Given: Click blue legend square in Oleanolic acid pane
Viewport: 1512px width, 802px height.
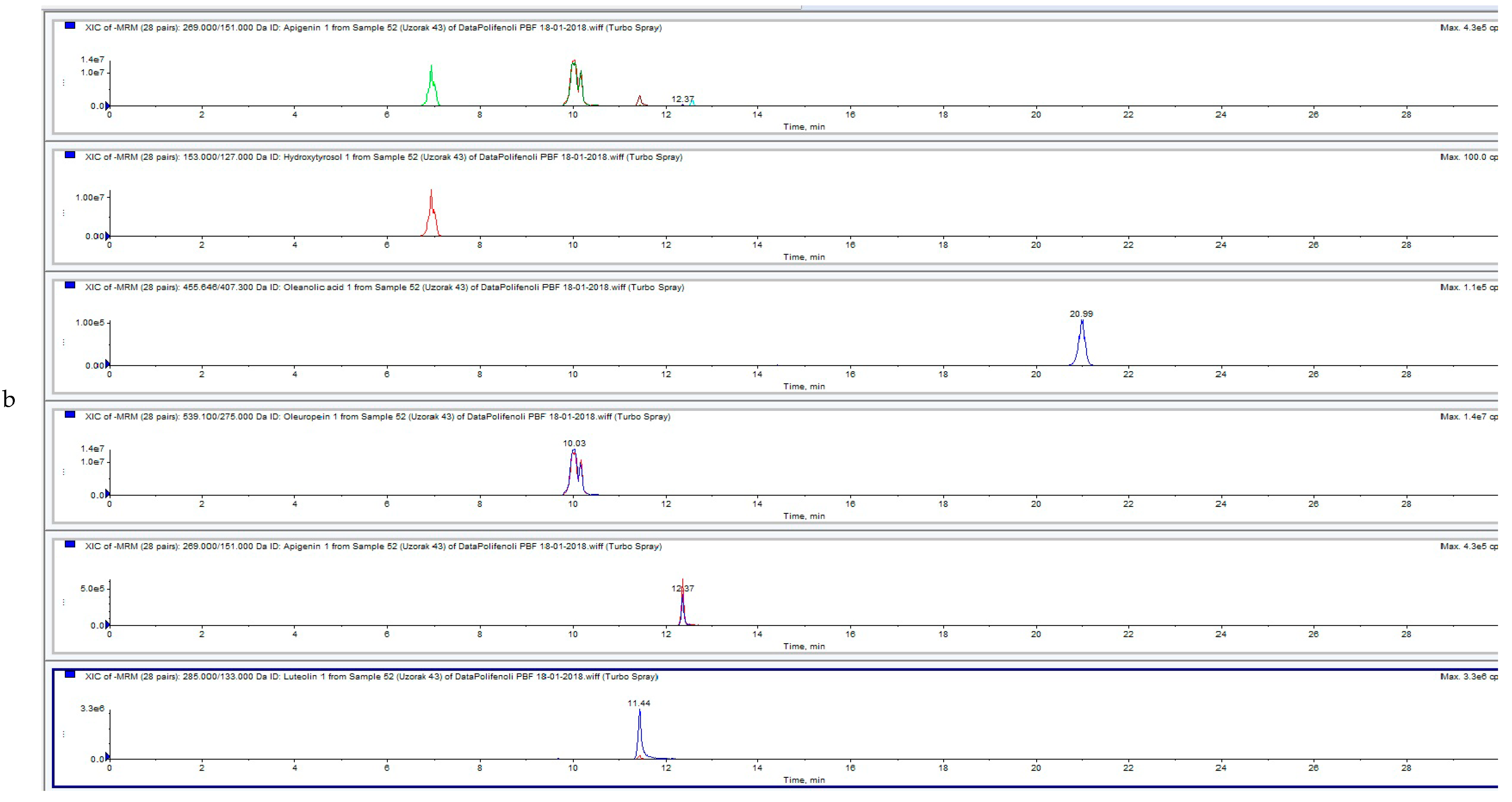Looking at the screenshot, I should pyautogui.click(x=70, y=285).
